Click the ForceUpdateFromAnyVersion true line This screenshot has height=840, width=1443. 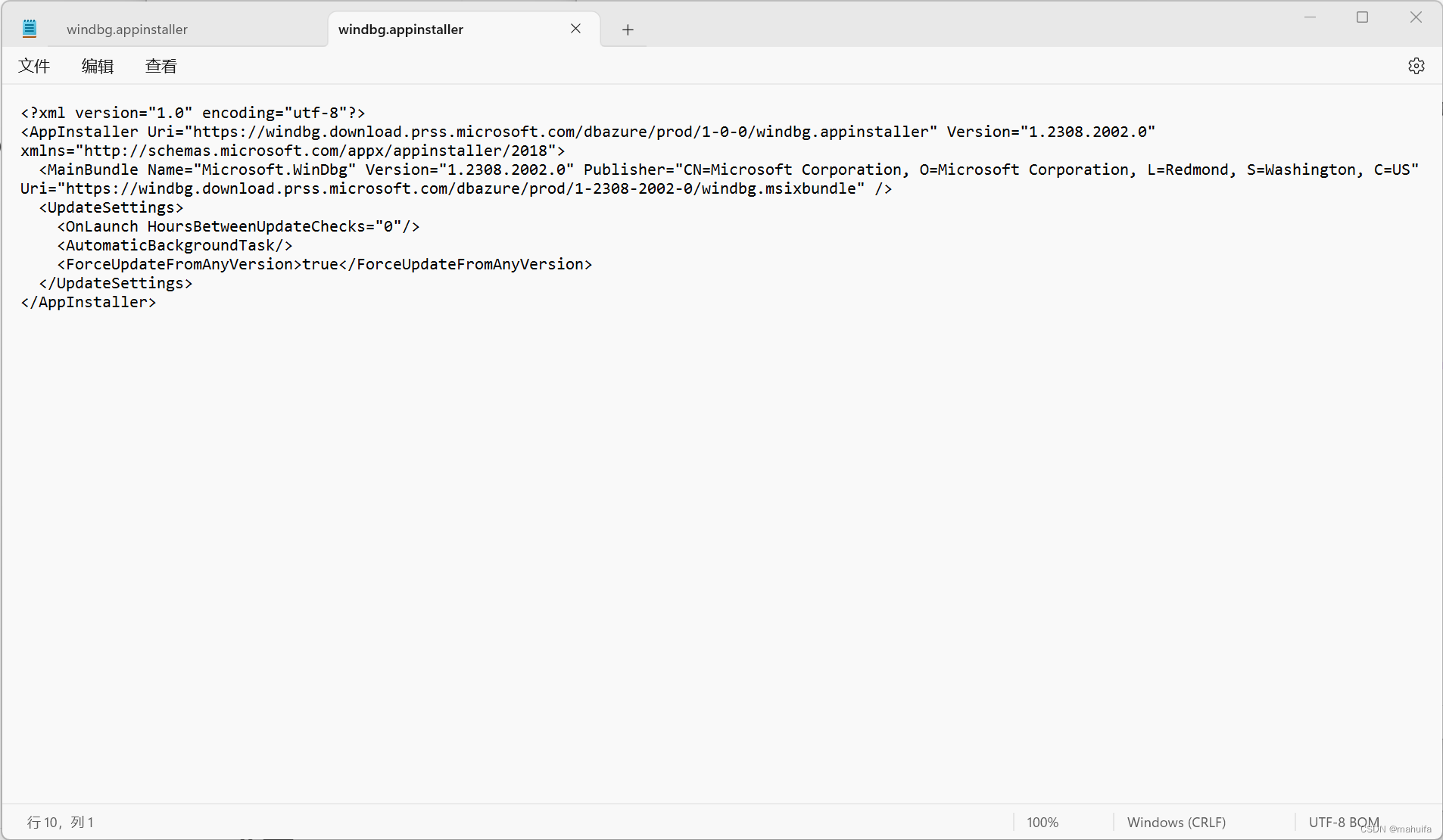[325, 264]
